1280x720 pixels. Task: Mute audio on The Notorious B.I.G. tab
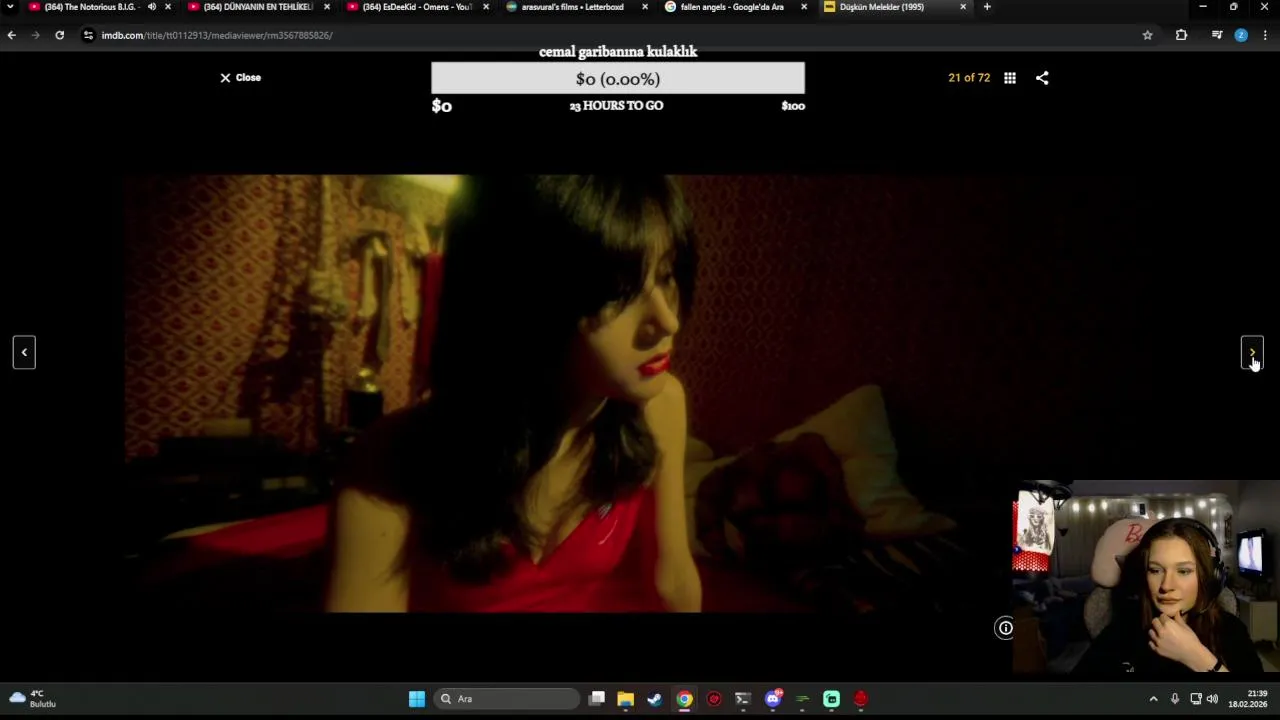[152, 7]
